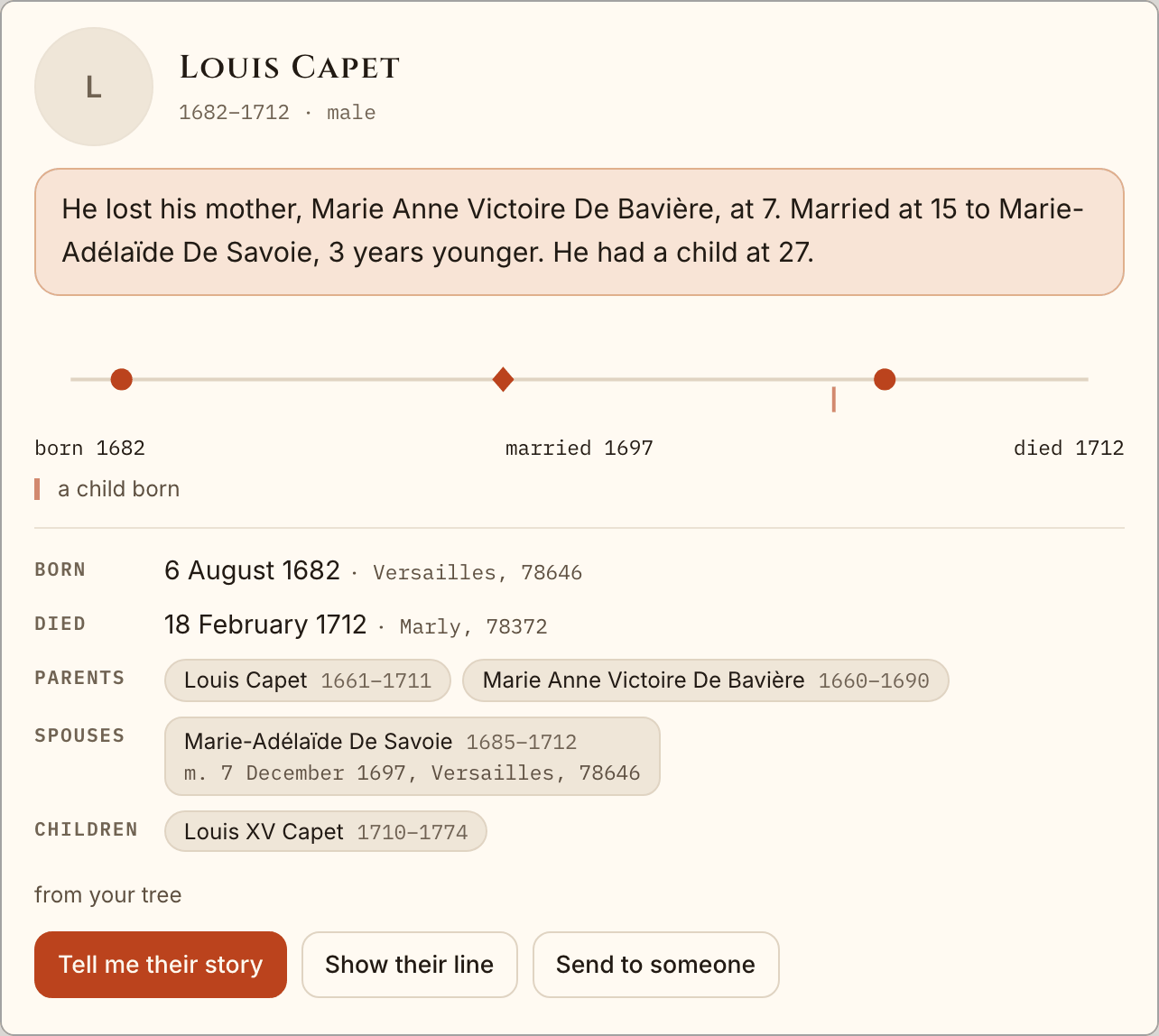
Task: Open spouse Marie-Adélaïde De Savoie card
Action: coord(413,756)
